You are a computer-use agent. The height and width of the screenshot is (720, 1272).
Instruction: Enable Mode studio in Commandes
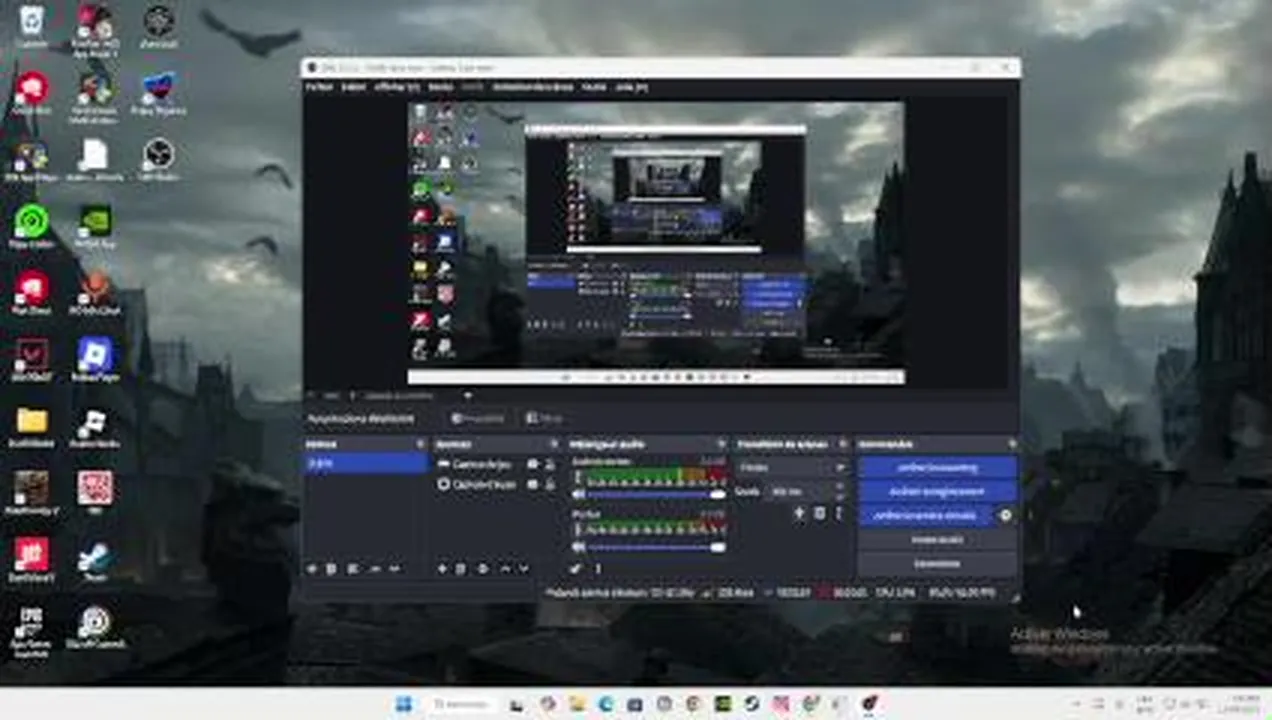click(x=937, y=539)
